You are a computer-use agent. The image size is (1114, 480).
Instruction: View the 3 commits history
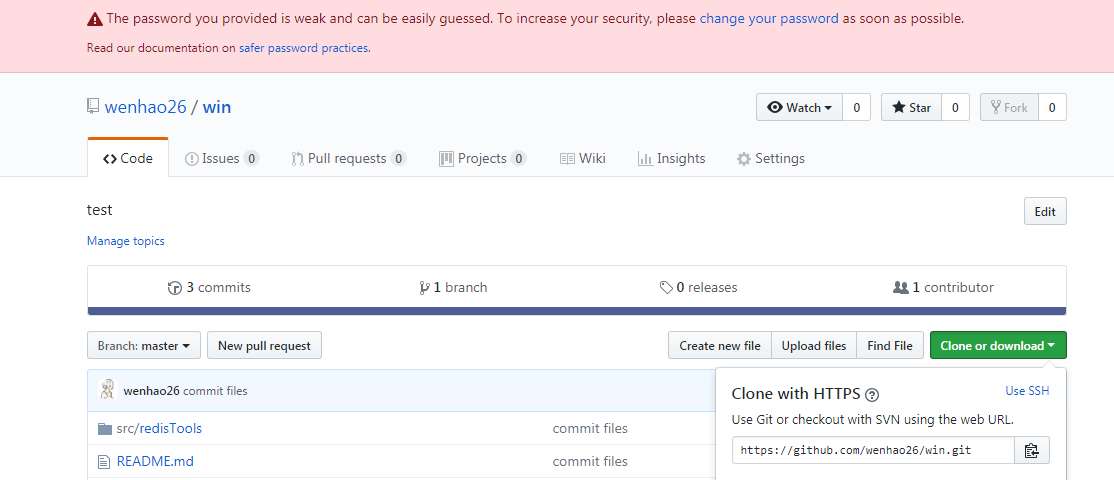coord(210,287)
